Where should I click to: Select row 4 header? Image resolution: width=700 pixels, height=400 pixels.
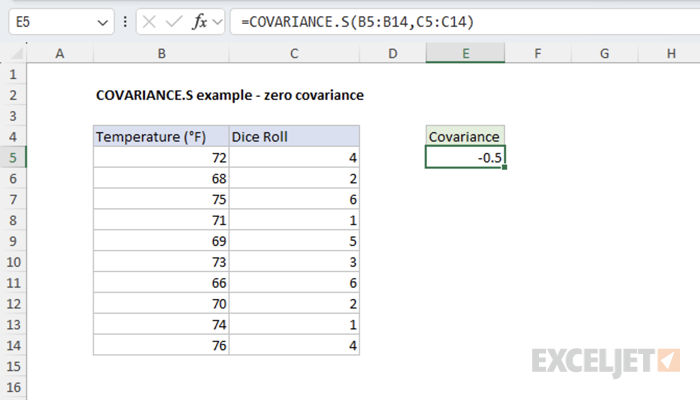tap(13, 137)
